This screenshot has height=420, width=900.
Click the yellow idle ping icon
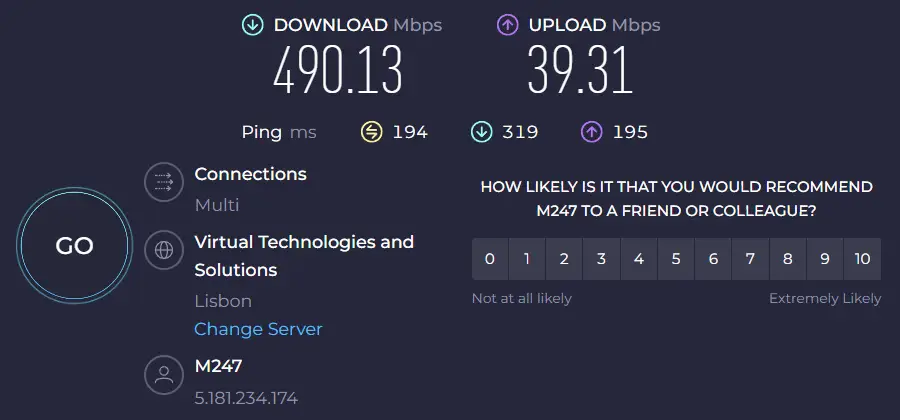tap(371, 133)
